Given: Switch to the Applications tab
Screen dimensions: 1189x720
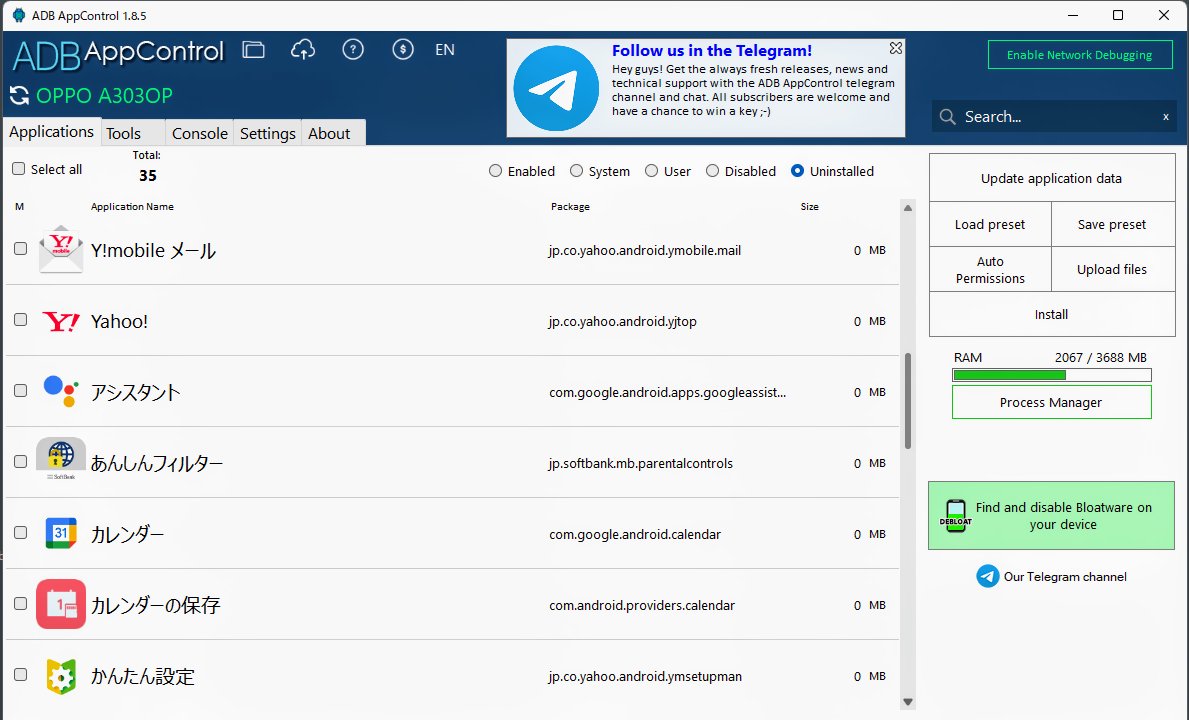Looking at the screenshot, I should (52, 132).
